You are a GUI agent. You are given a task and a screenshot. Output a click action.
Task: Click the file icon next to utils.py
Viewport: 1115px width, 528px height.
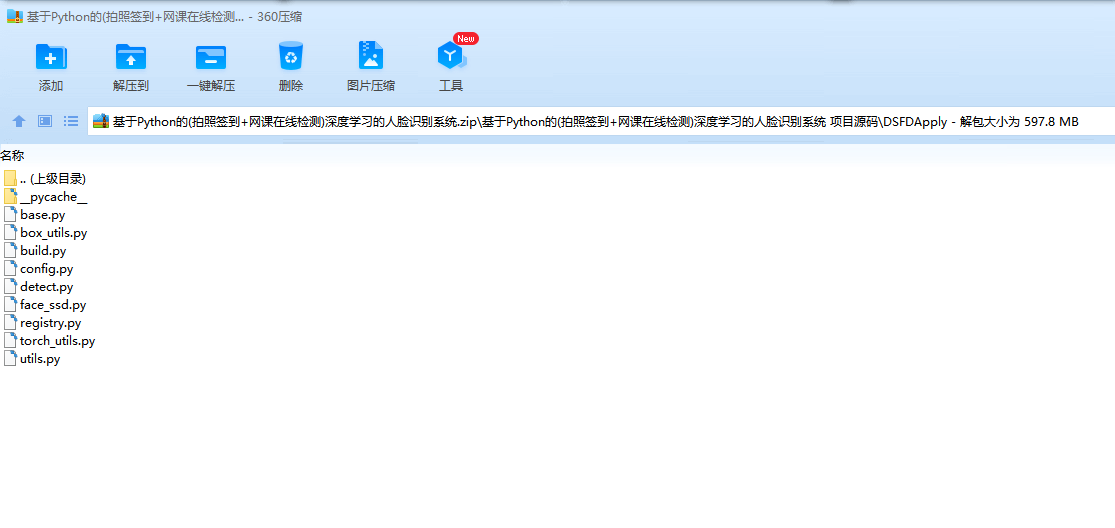(x=10, y=359)
